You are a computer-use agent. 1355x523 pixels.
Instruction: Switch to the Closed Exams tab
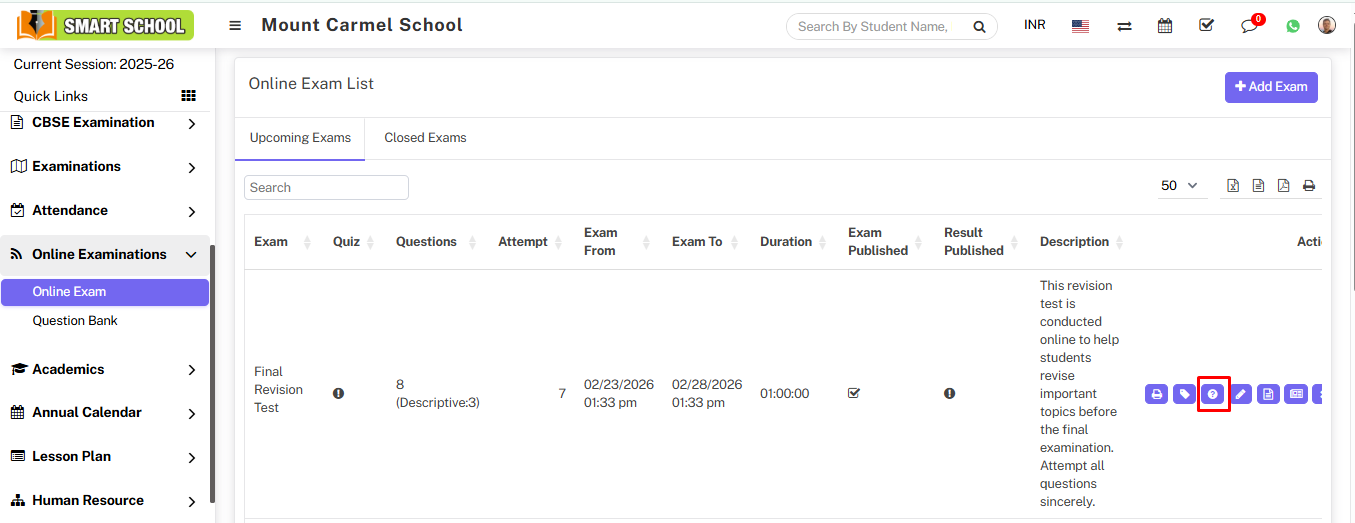[425, 138]
